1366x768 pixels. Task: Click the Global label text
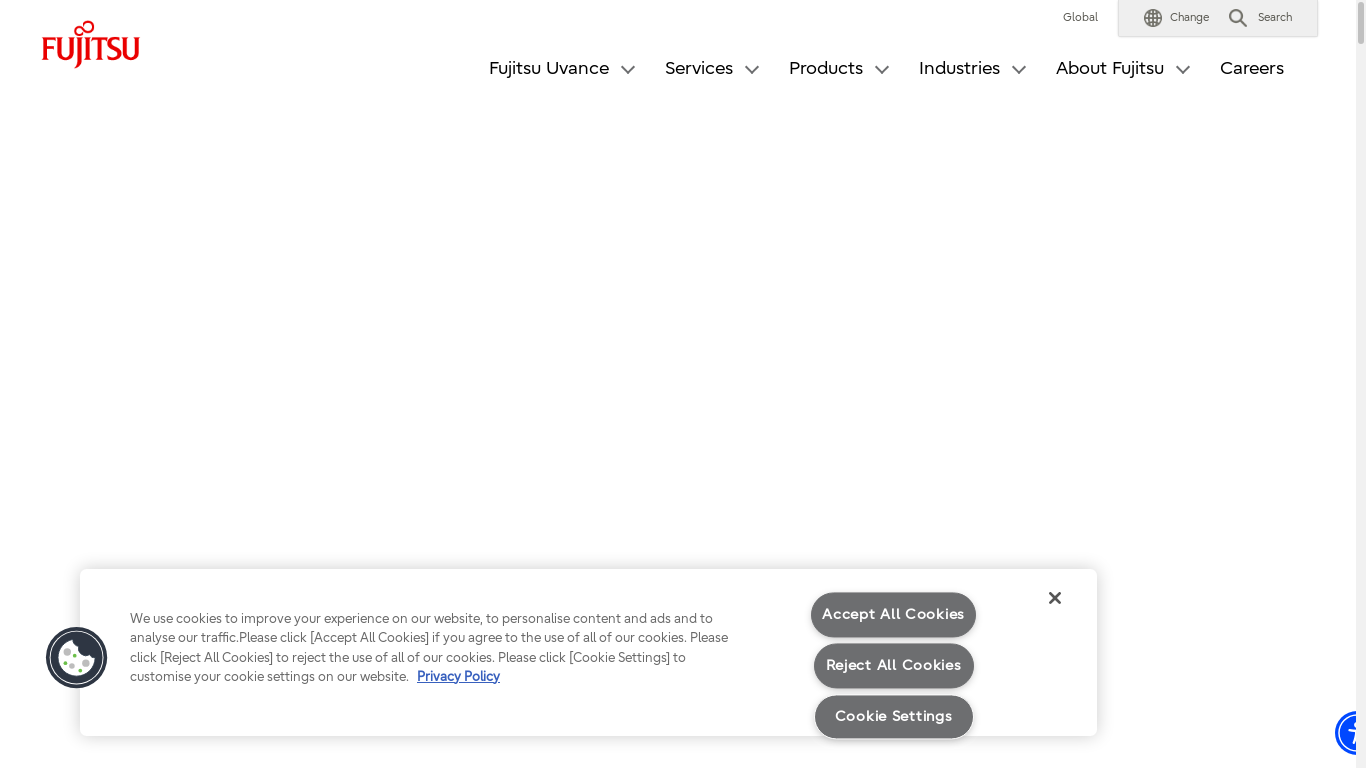1080,18
